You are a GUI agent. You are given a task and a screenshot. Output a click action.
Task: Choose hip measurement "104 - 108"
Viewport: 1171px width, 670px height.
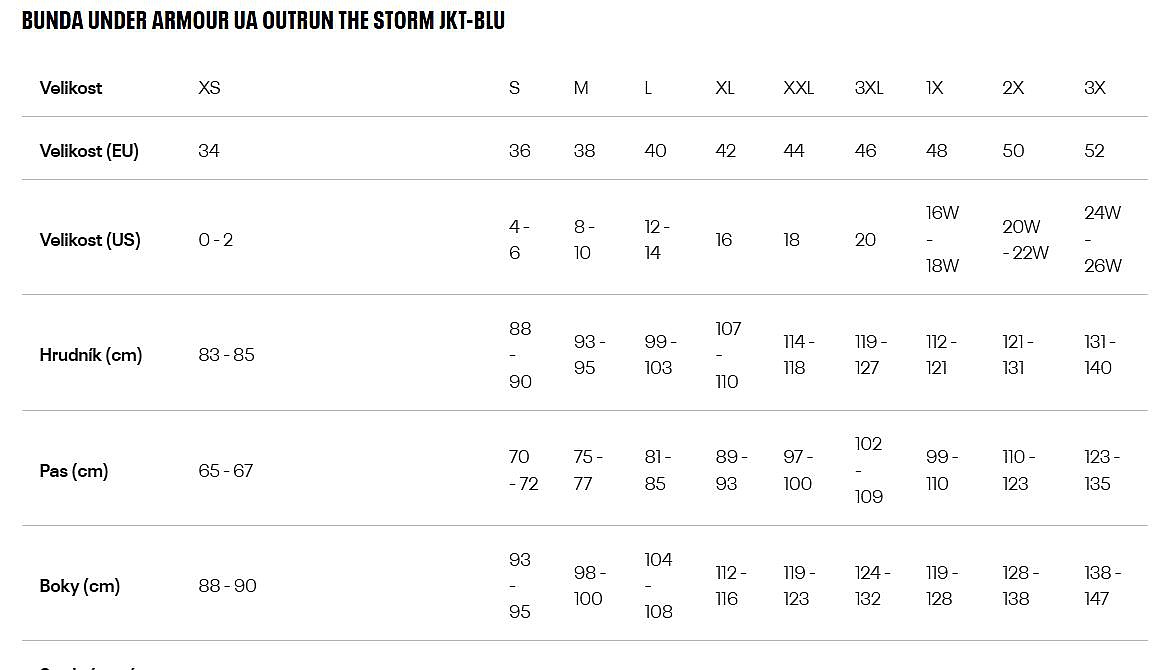click(658, 586)
